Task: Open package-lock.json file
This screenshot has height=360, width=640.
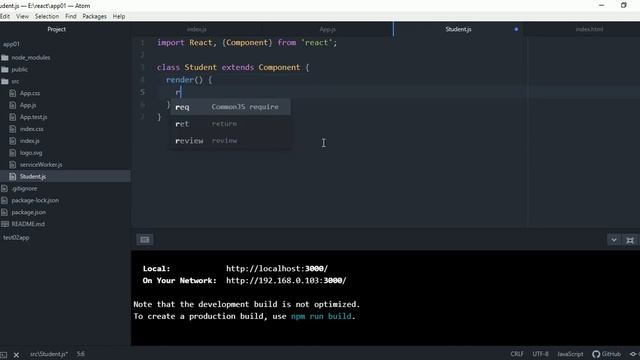Action: [x=35, y=200]
